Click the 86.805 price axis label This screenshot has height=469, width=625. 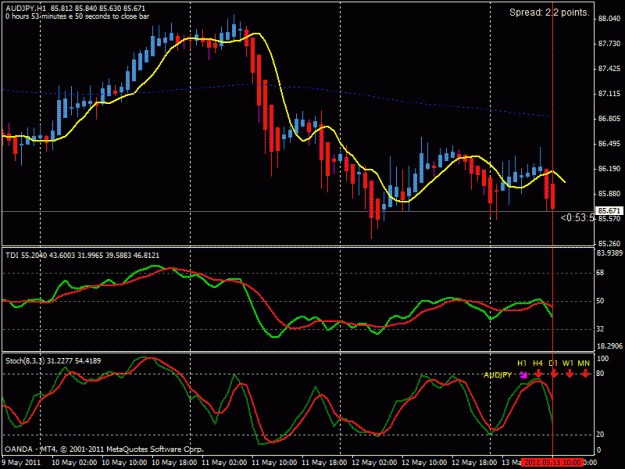click(609, 119)
